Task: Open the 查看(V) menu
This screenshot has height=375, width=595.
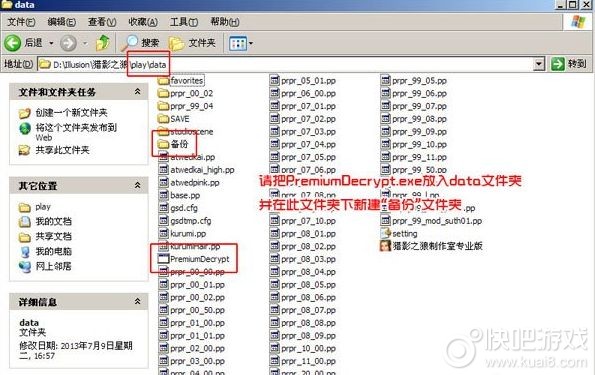Action: pos(102,22)
